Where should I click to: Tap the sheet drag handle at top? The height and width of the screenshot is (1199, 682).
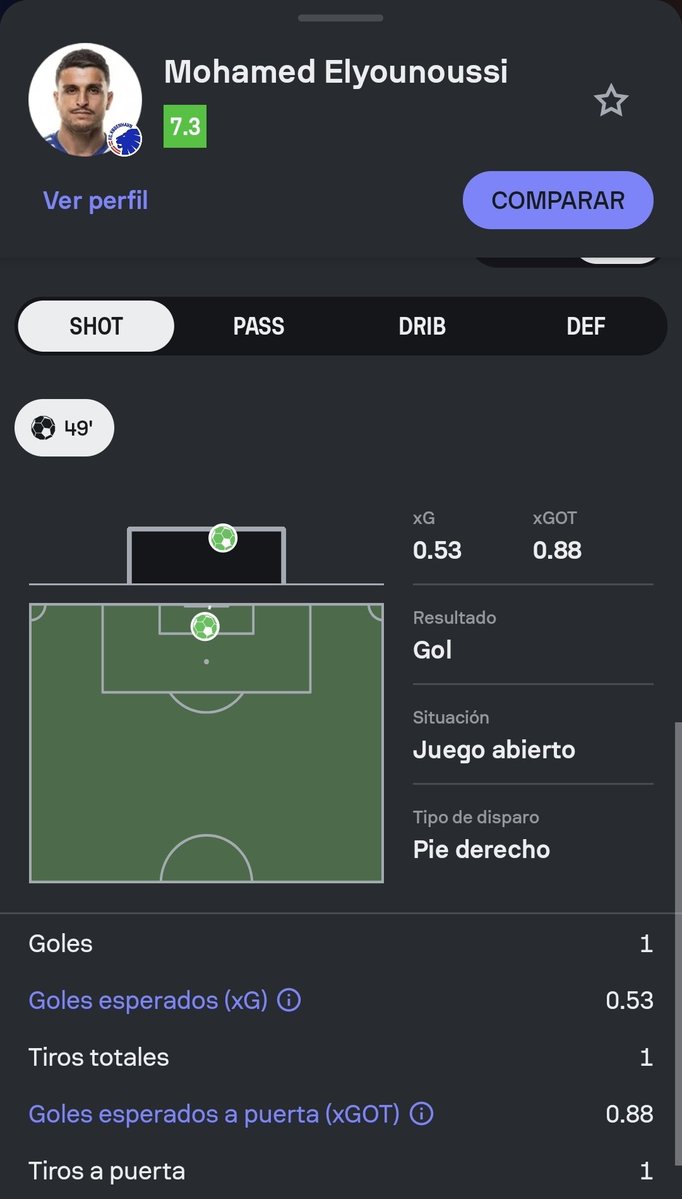click(340, 18)
